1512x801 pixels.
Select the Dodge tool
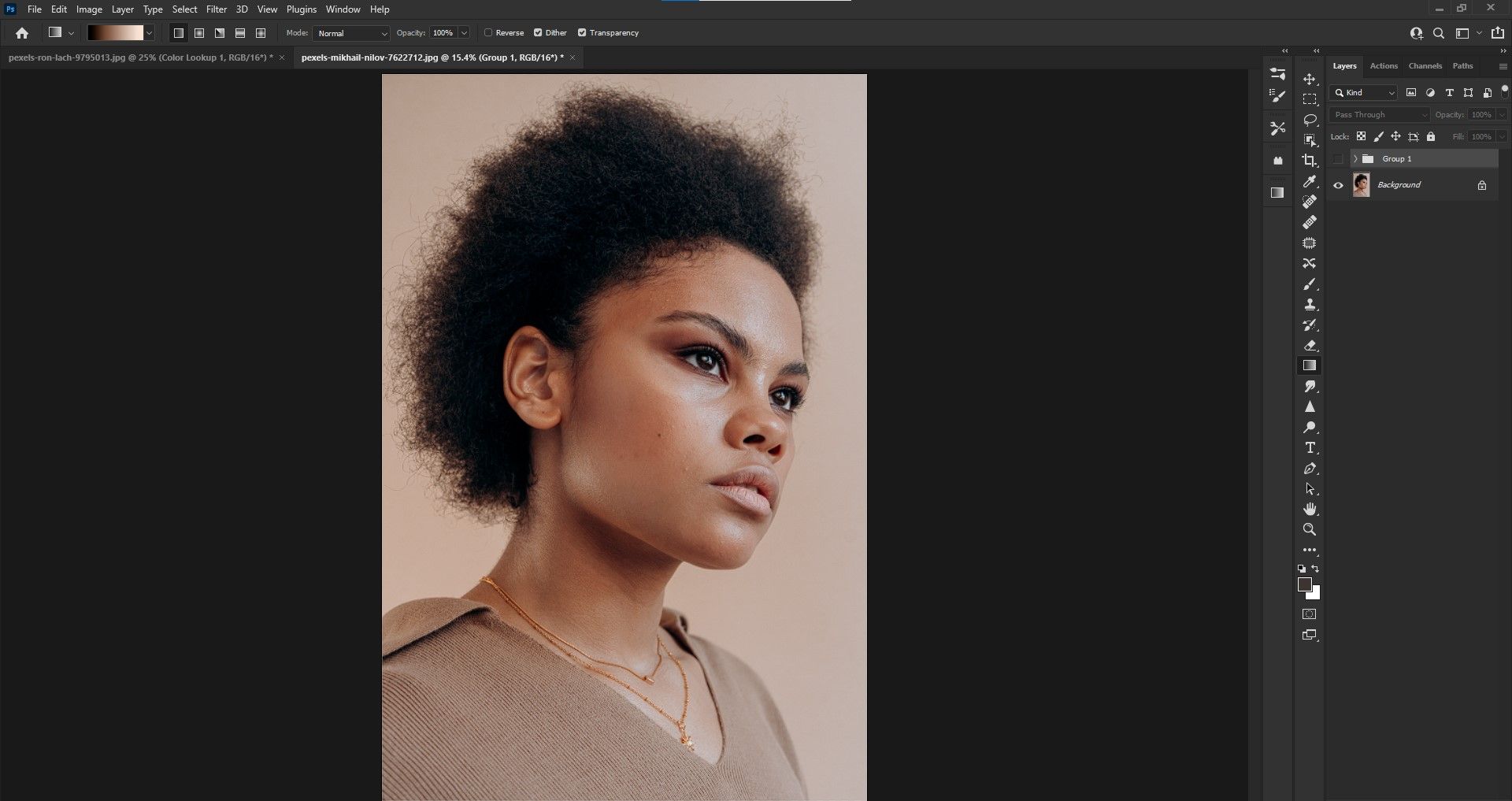(1310, 427)
